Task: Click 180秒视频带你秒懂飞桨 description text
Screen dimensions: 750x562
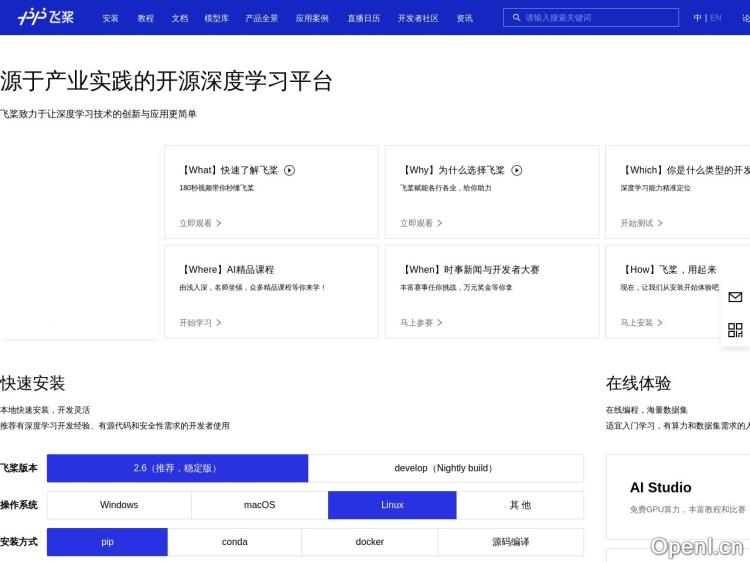Action: tap(217, 188)
